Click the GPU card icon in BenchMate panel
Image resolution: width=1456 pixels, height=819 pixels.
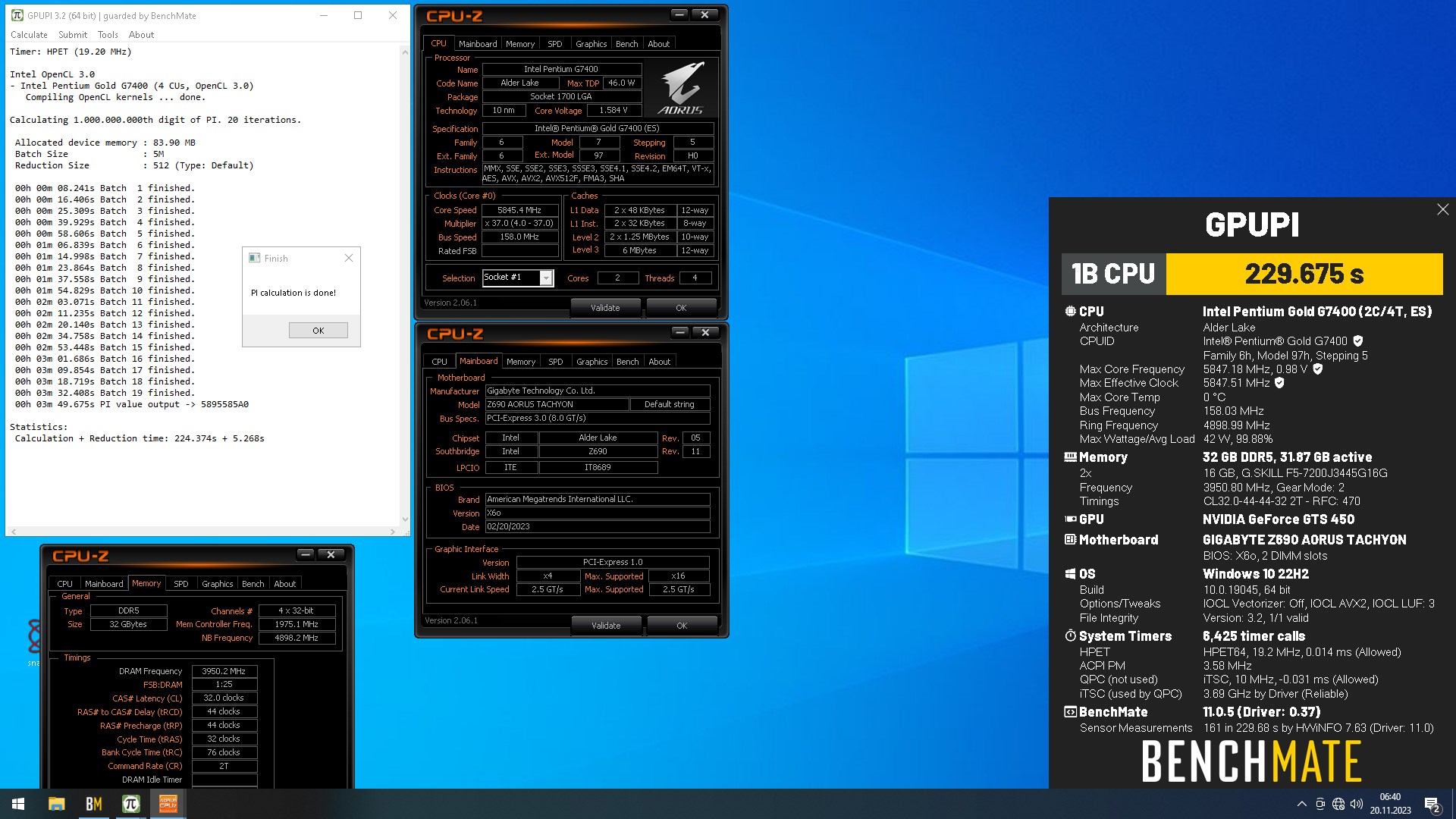click(1070, 519)
